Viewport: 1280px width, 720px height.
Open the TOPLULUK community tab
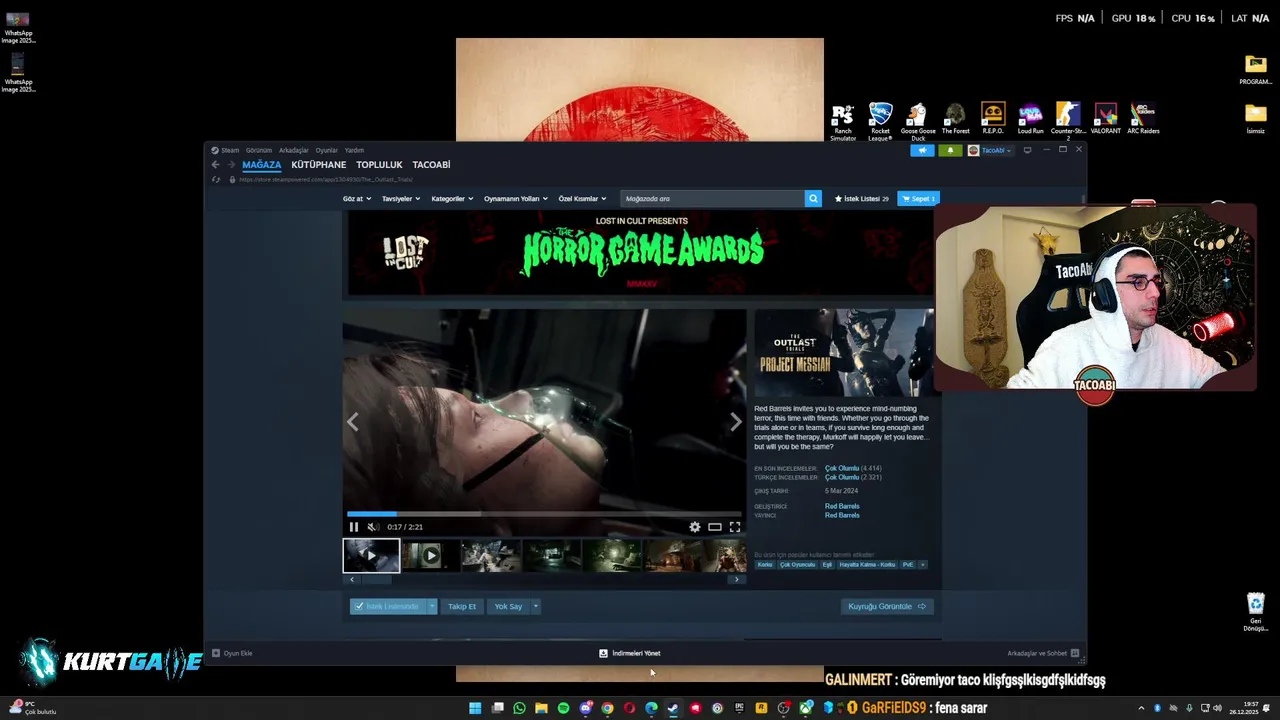point(380,165)
